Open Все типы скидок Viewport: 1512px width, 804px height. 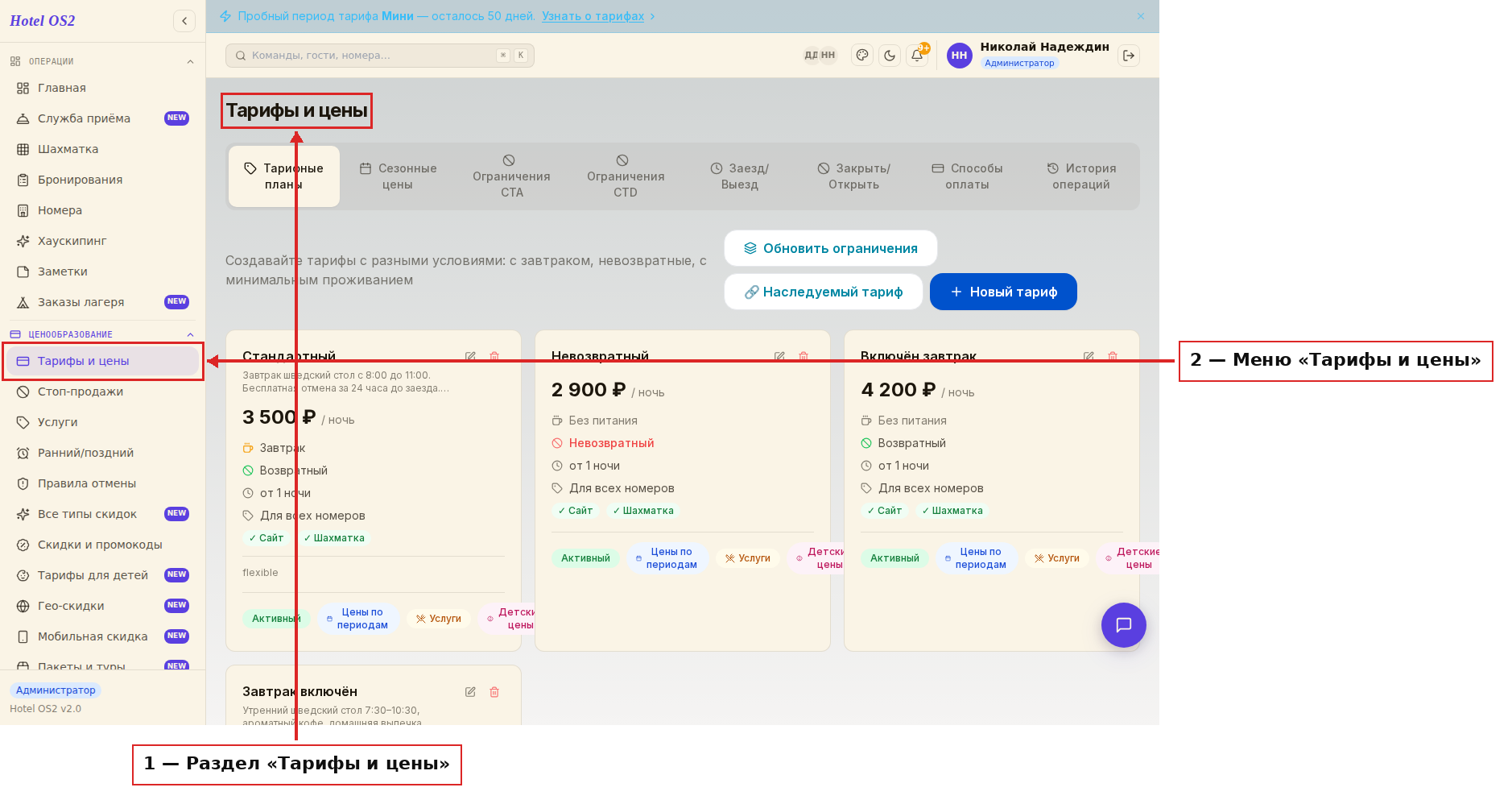pyautogui.click(x=102, y=514)
